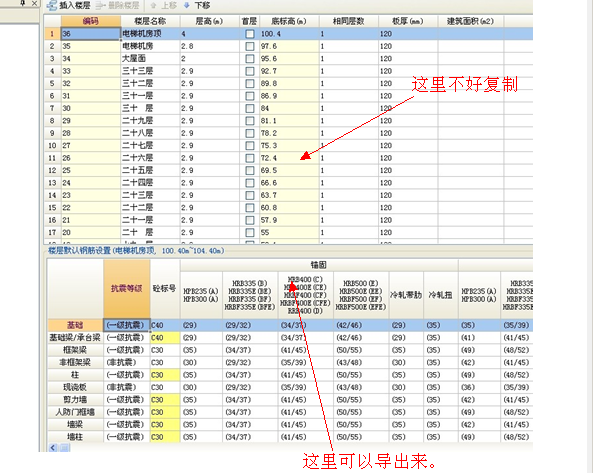Select row number 17 header
Viewport: 602px width, 473px height.
52,232
